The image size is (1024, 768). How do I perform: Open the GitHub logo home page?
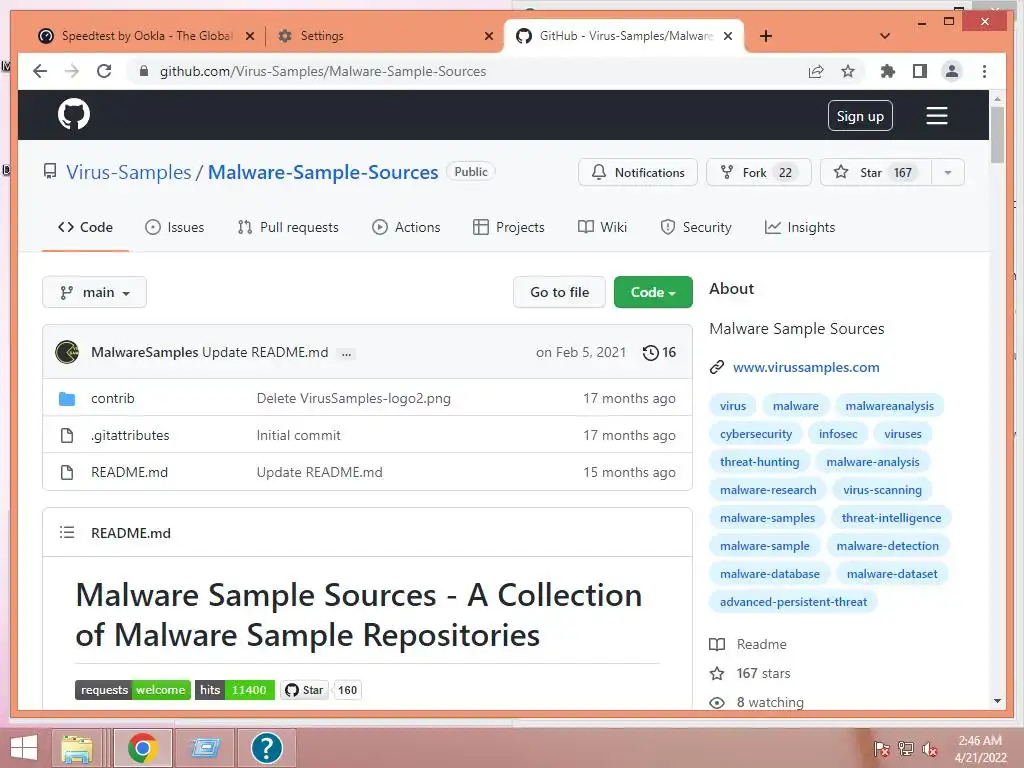tap(74, 115)
